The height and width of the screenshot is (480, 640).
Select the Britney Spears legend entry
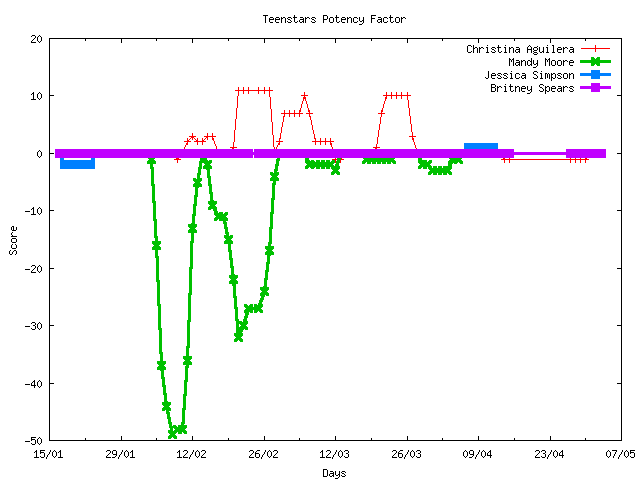tap(531, 88)
